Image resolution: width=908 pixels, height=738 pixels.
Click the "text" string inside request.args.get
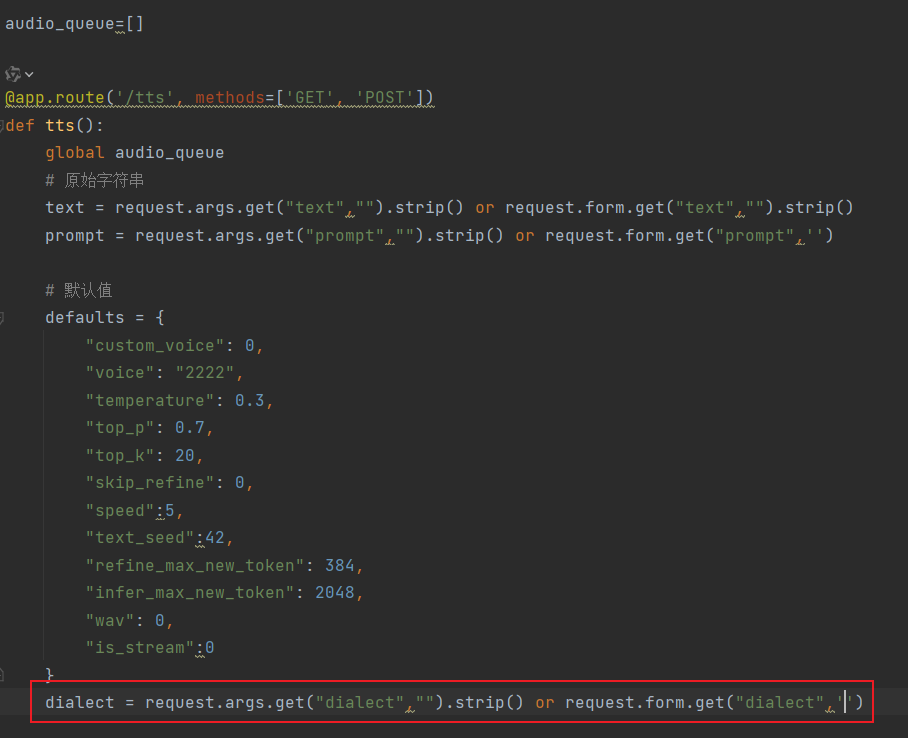click(314, 207)
